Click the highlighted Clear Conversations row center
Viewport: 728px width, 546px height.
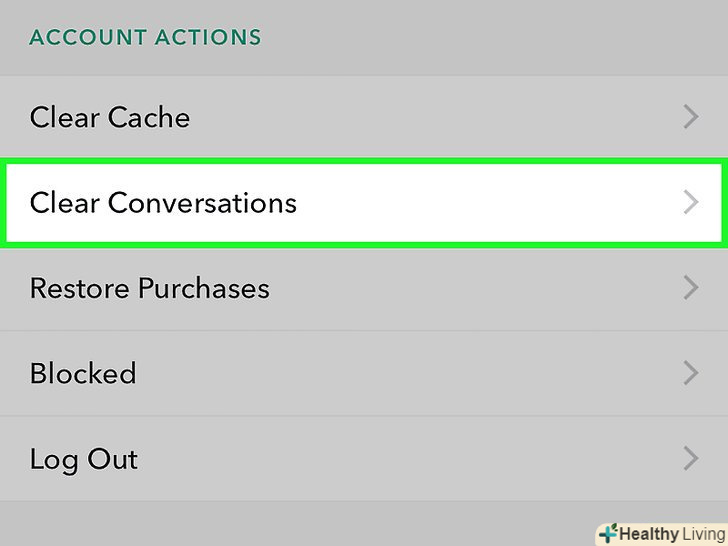coord(364,203)
